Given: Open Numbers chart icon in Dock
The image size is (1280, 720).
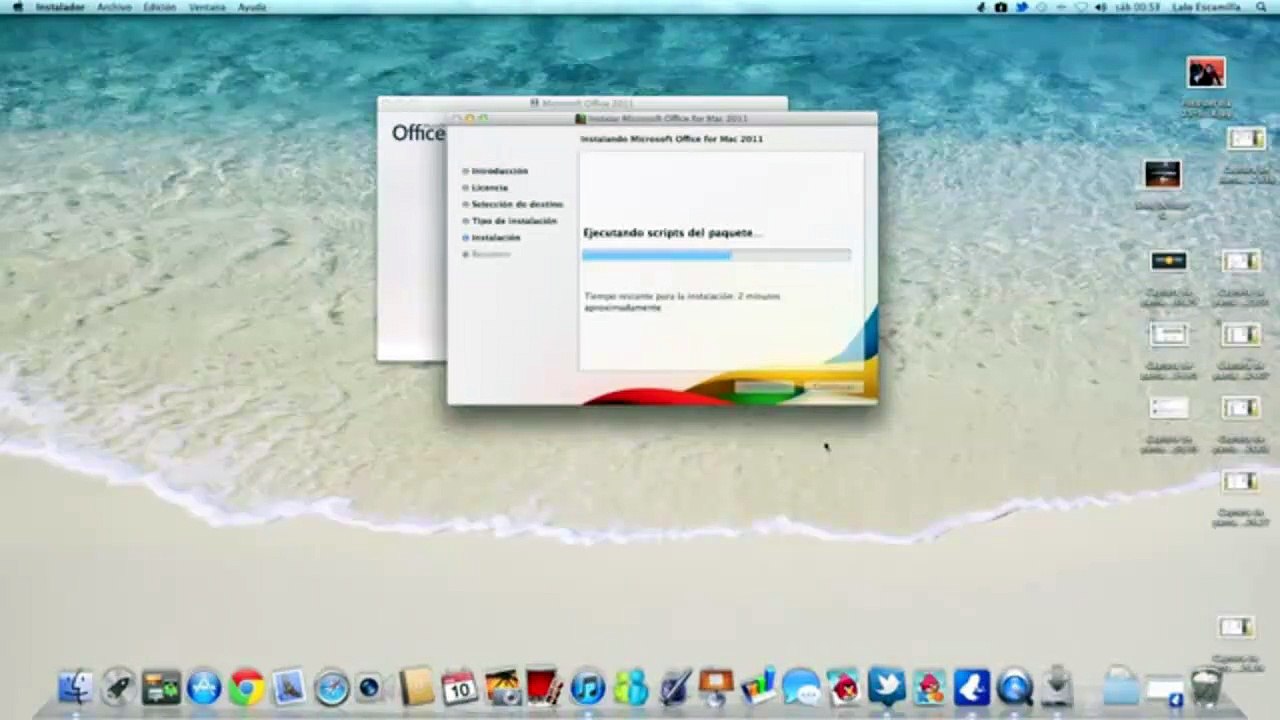Looking at the screenshot, I should coord(758,687).
